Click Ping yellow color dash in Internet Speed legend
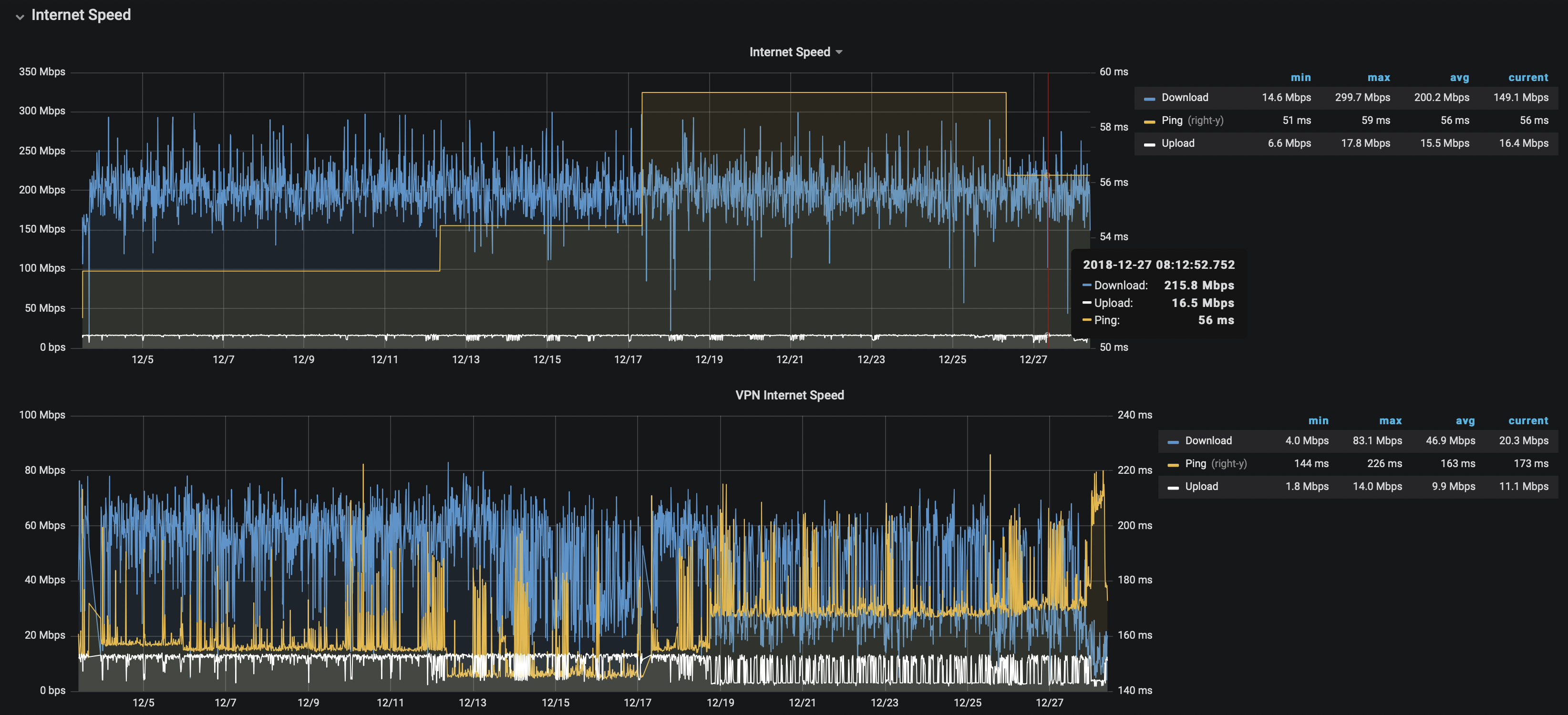Viewport: 1568px width, 715px height. point(1149,122)
